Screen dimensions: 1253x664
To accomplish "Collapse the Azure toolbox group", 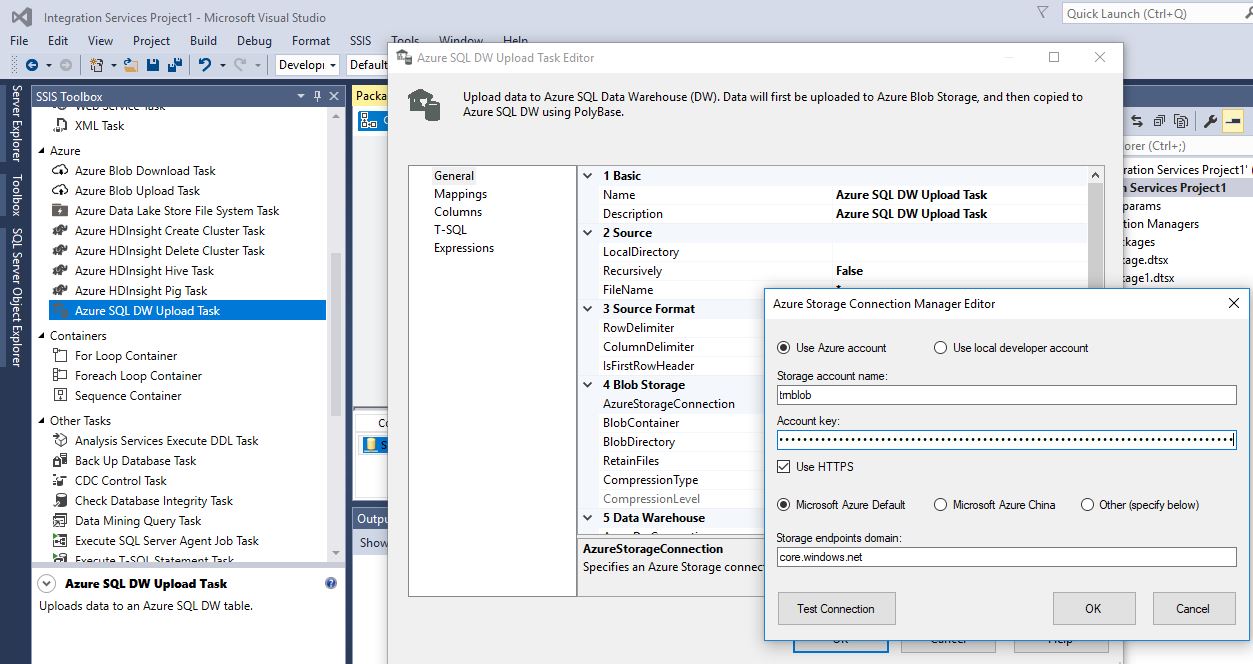I will pos(41,151).
